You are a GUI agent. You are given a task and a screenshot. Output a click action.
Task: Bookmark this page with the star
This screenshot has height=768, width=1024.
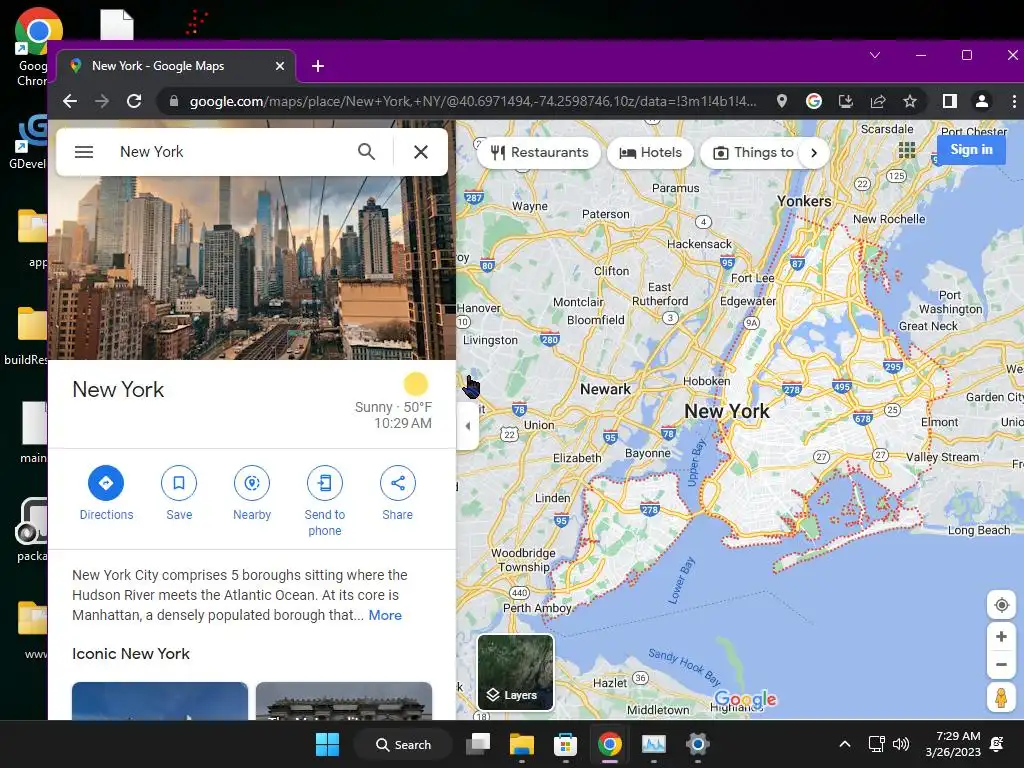[x=910, y=101]
